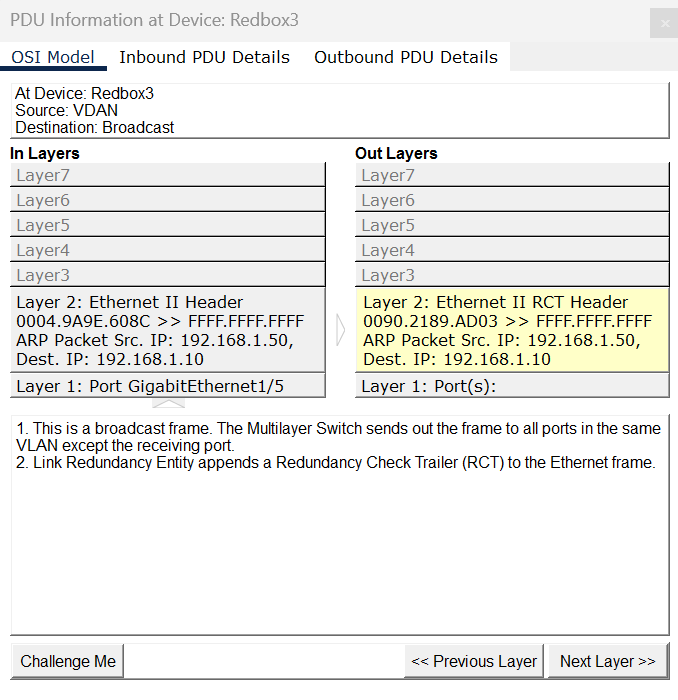Click Layer3 in the In Layers column

[x=168, y=275]
